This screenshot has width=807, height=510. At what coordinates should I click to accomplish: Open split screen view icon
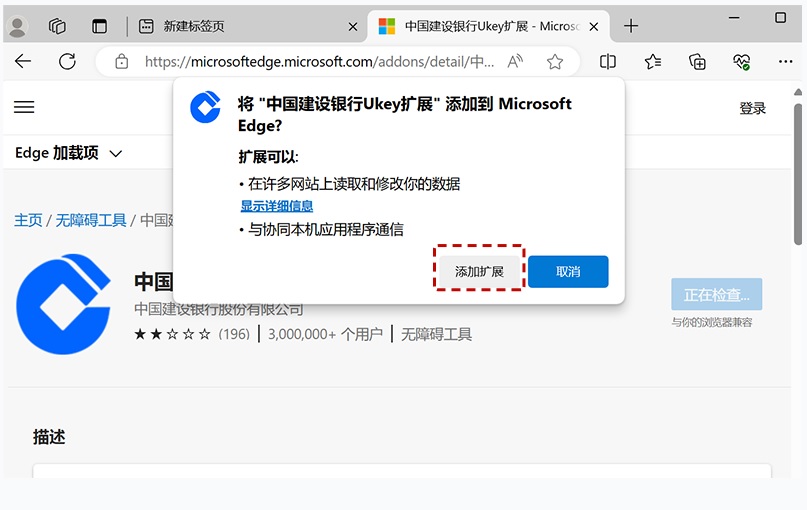point(608,62)
